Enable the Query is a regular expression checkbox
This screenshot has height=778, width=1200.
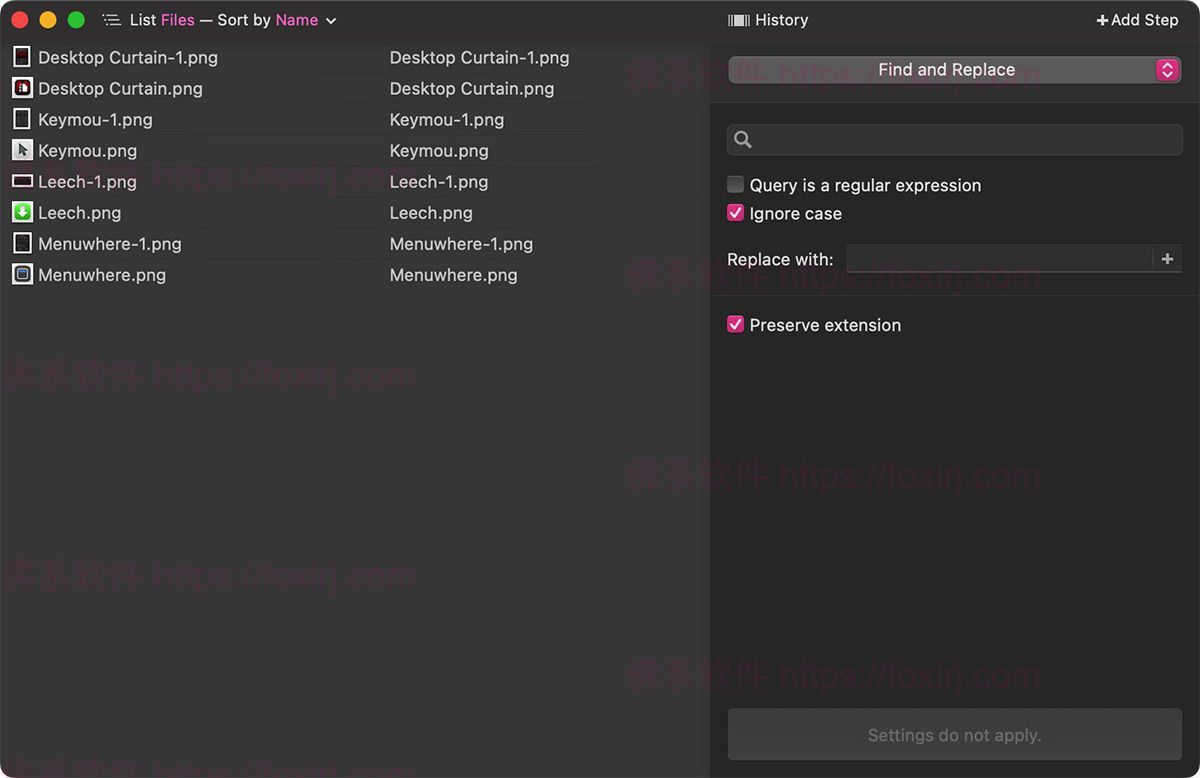(x=735, y=184)
